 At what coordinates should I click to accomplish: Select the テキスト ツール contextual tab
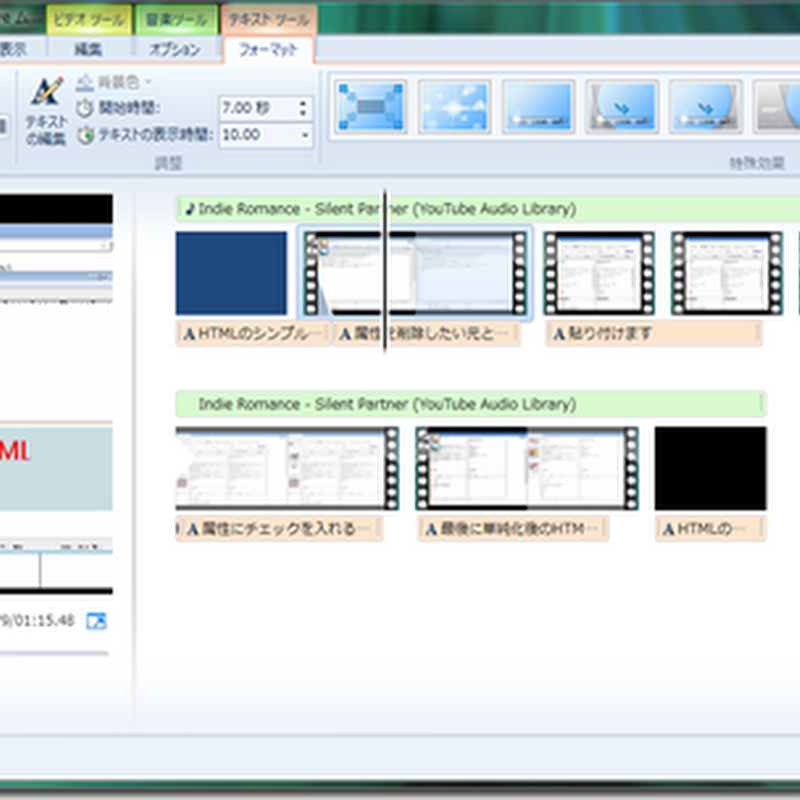[269, 20]
